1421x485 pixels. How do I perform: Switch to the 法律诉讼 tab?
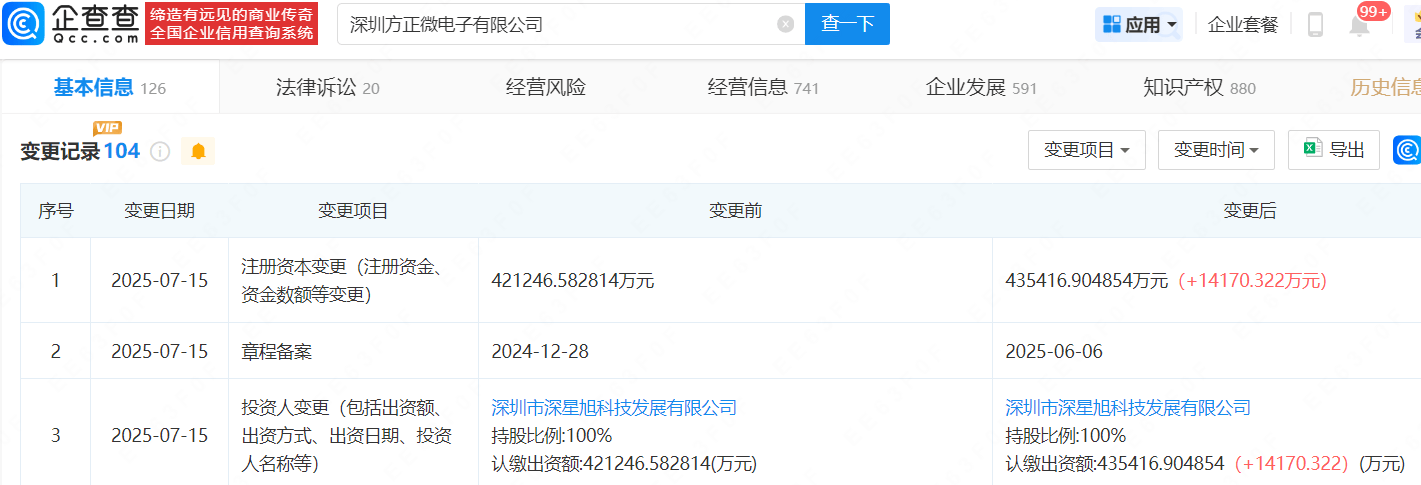point(327,88)
